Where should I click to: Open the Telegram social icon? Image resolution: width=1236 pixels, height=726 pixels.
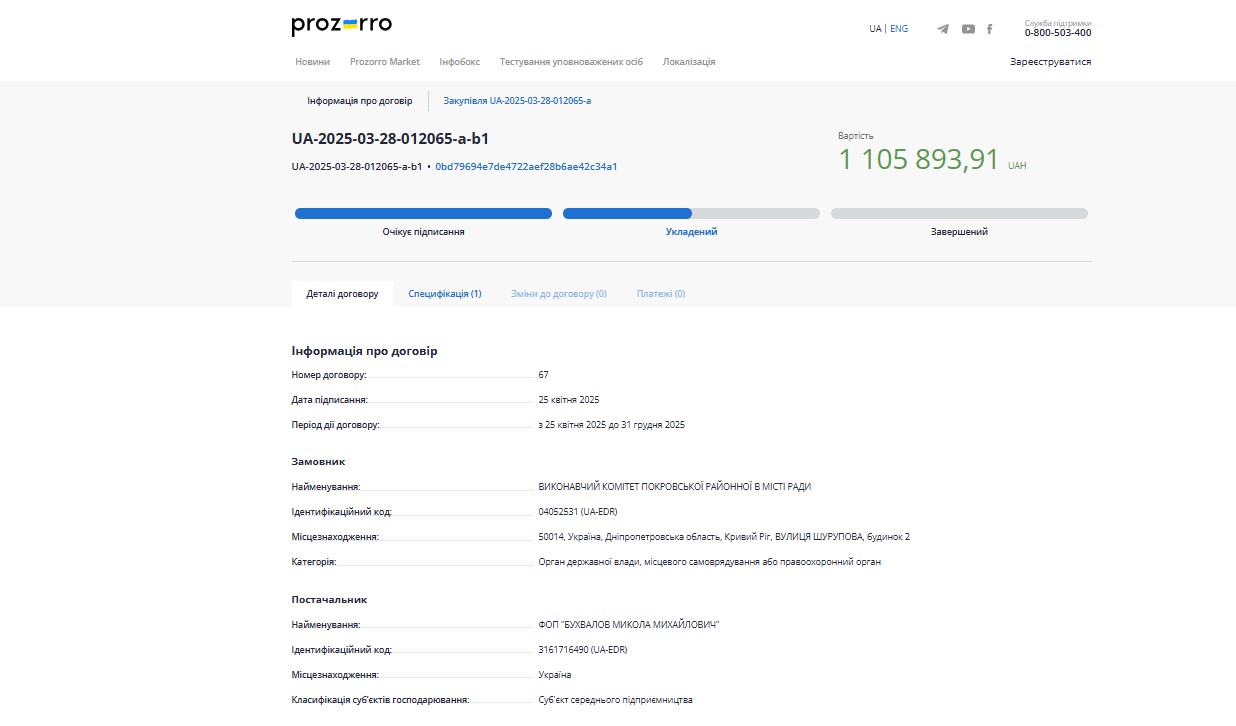click(943, 29)
